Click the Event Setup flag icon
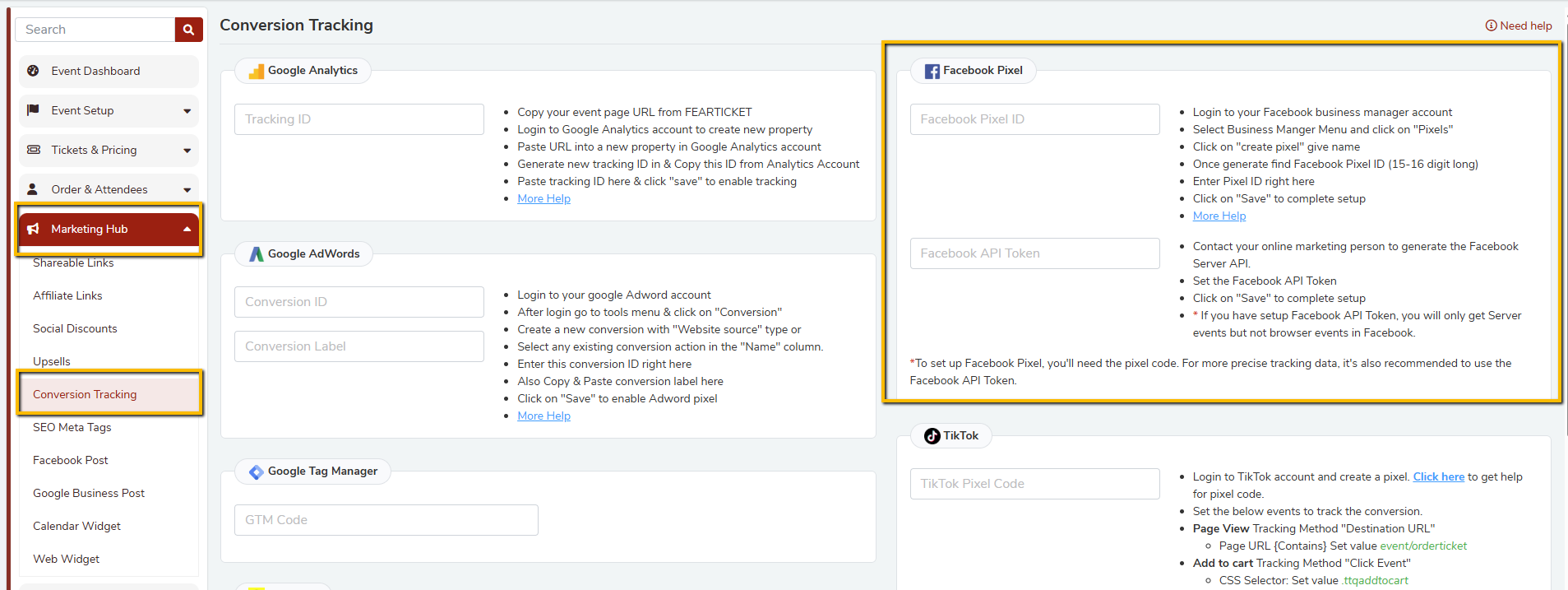Image resolution: width=1568 pixels, height=590 pixels. click(33, 110)
